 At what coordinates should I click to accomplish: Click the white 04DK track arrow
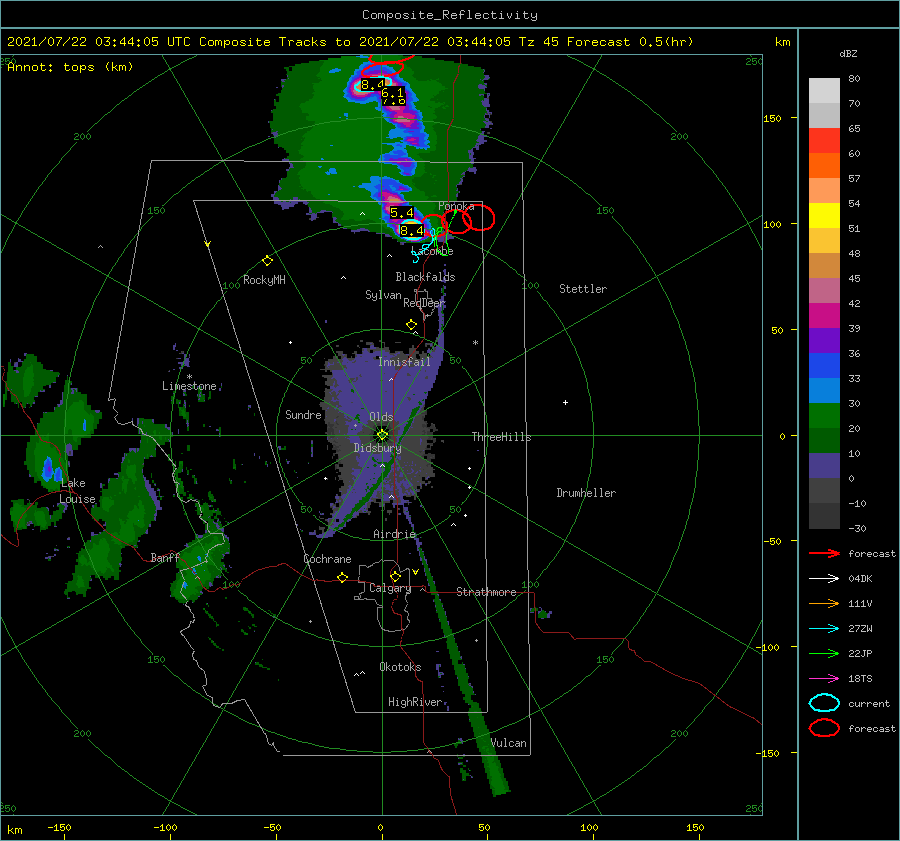(824, 579)
